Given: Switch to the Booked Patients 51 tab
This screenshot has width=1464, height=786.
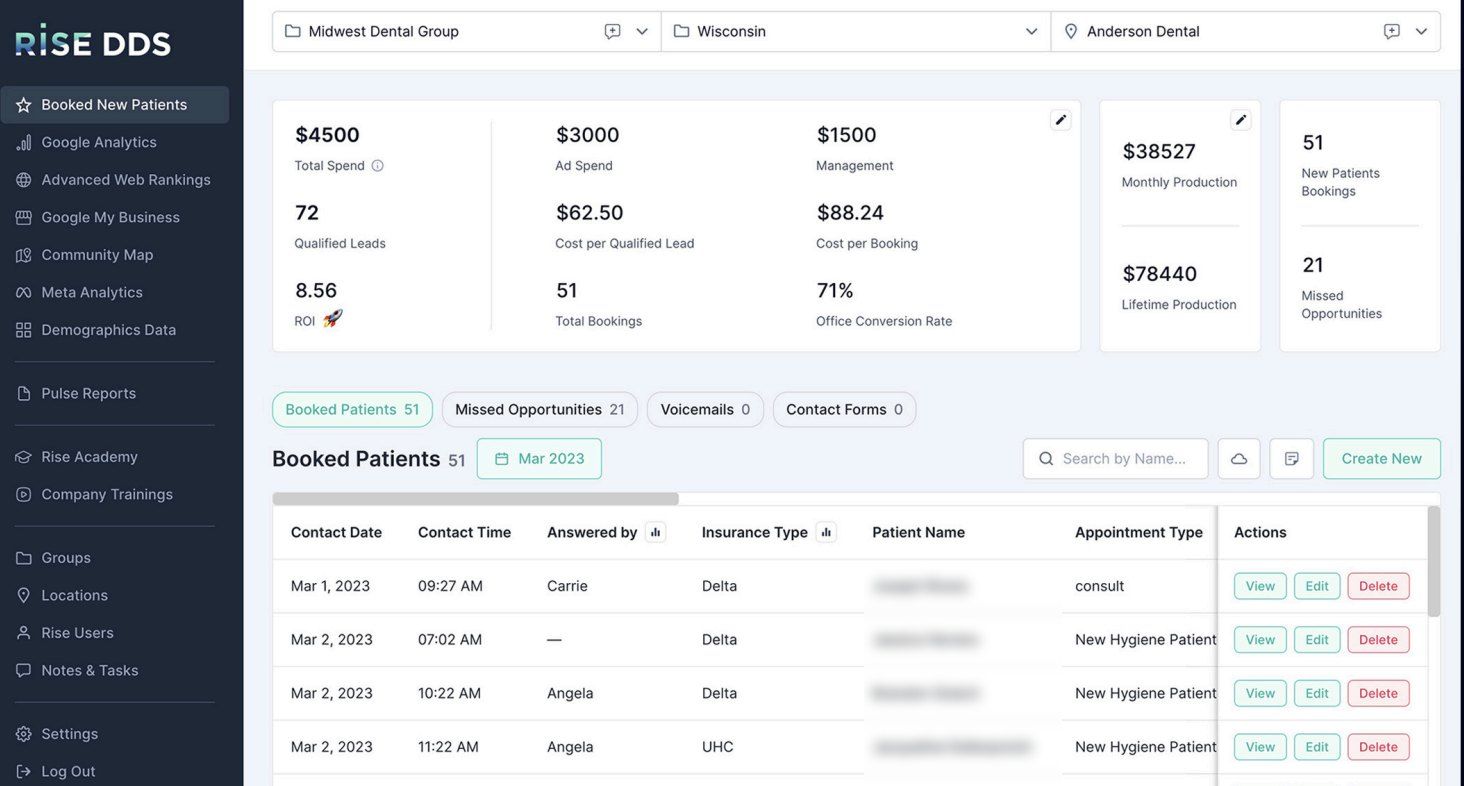Looking at the screenshot, I should point(352,410).
